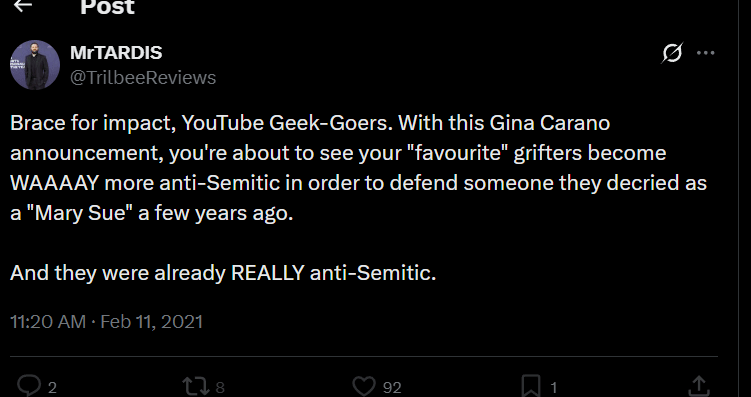This screenshot has height=397, width=751.
Task: Repost using the retweet arrows icon
Action: (196, 386)
